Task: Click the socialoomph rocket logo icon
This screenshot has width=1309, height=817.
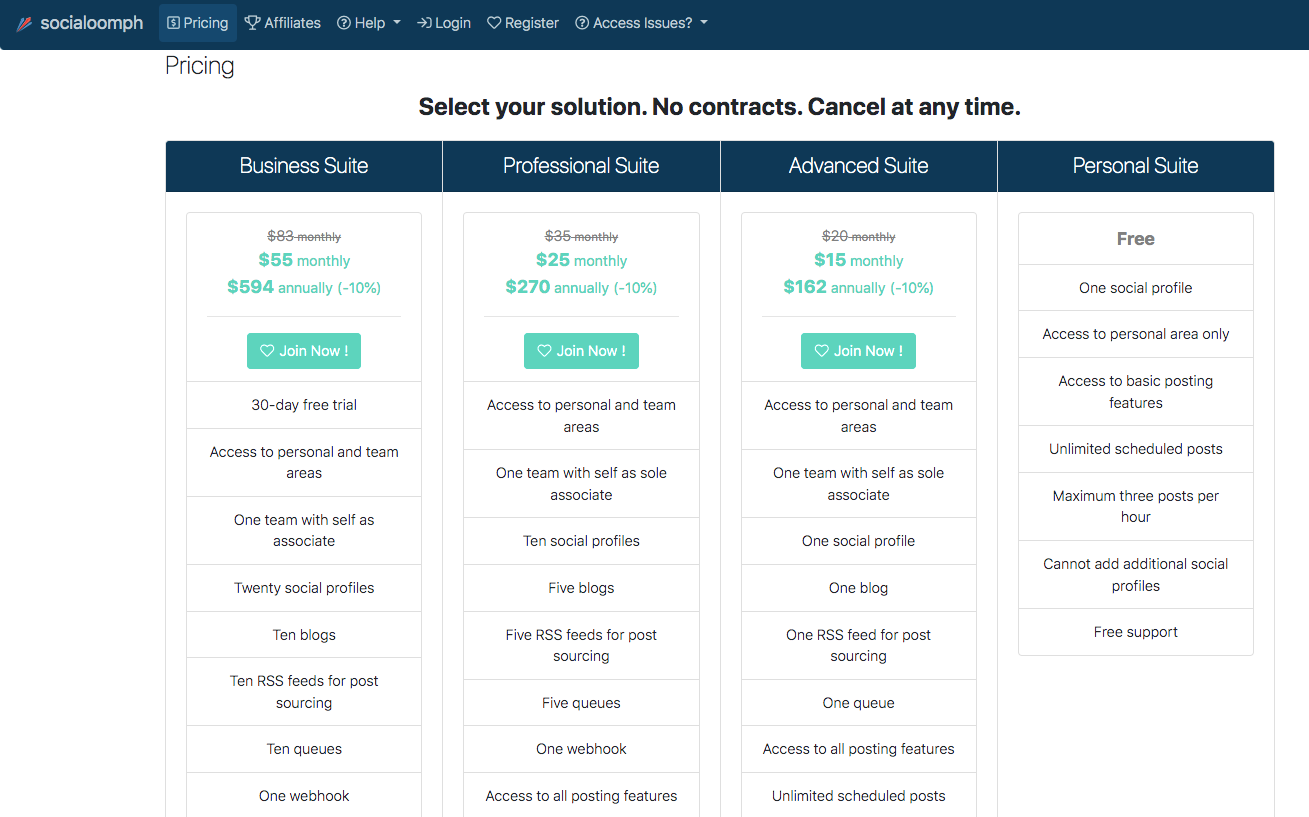Action: [22, 23]
